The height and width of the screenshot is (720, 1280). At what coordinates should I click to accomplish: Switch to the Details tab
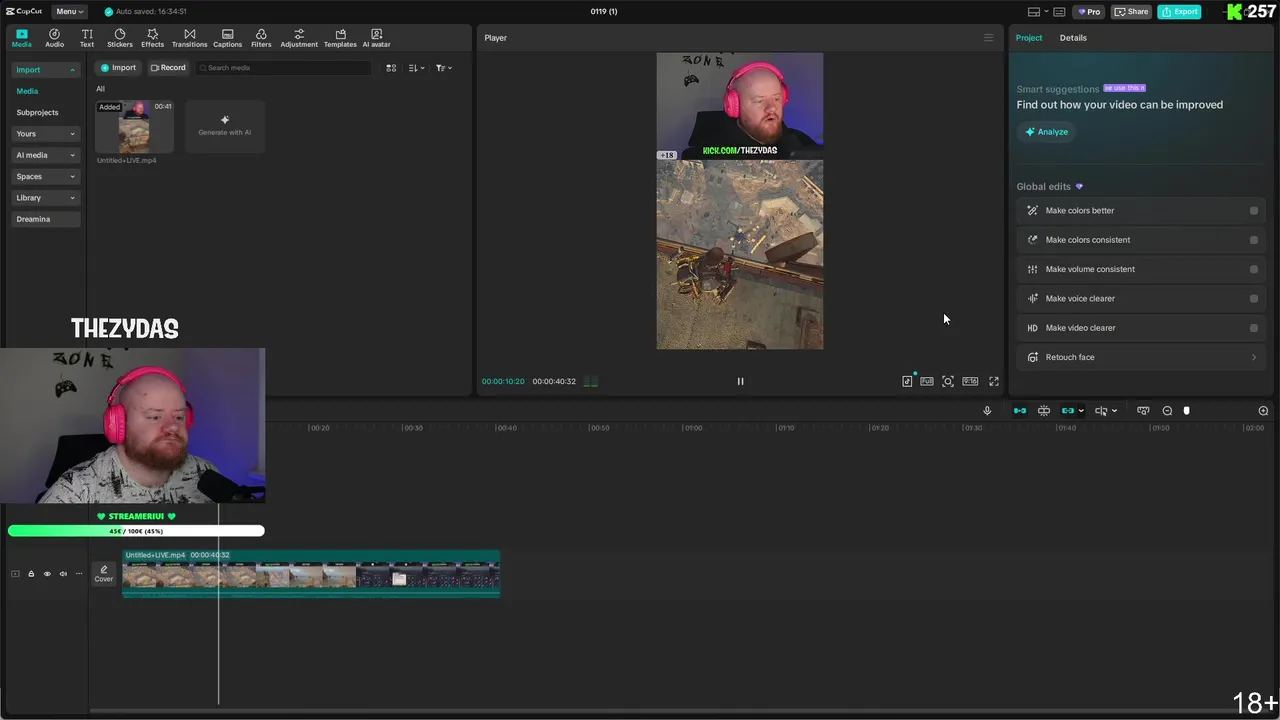[x=1073, y=38]
